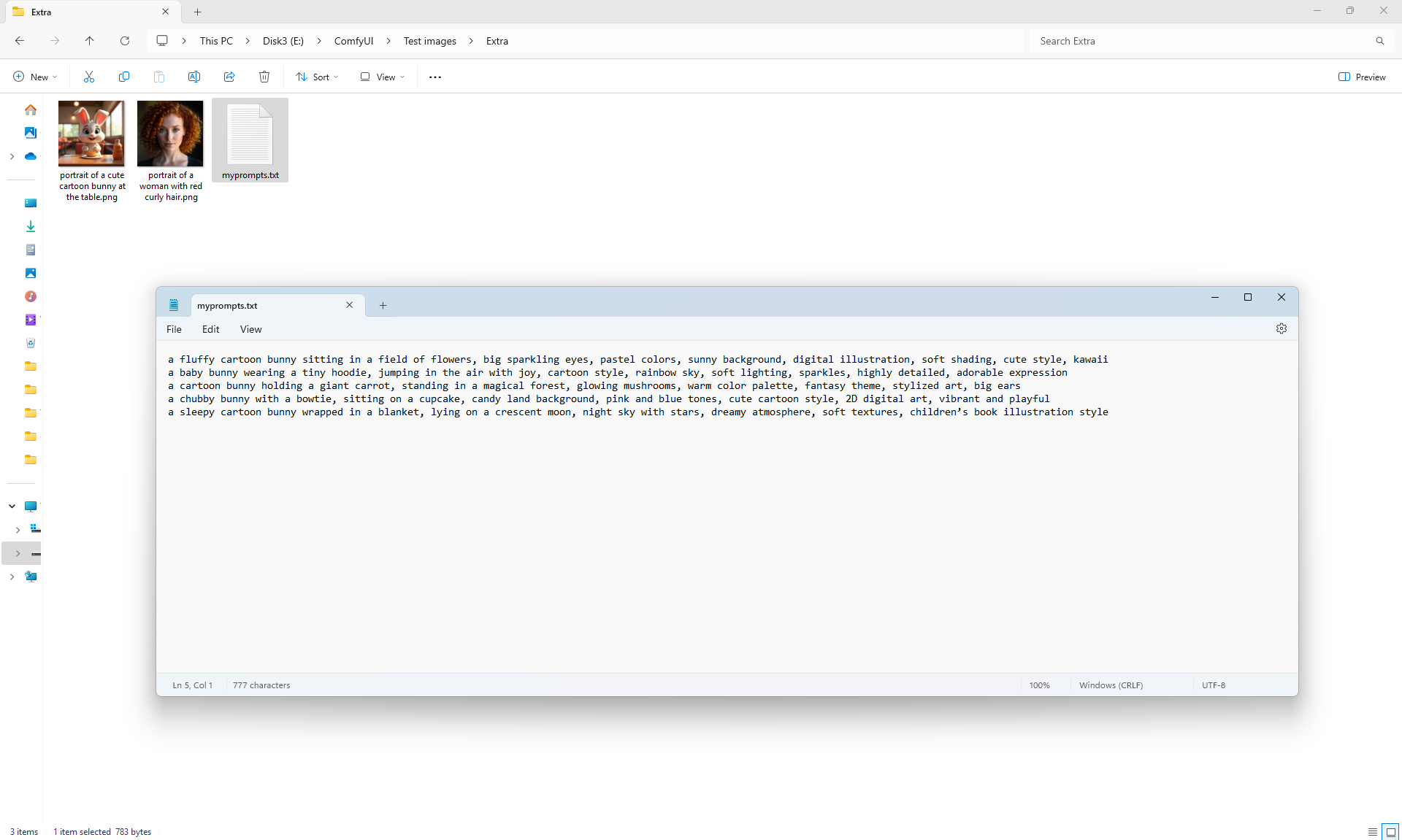Image resolution: width=1402 pixels, height=840 pixels.
Task: Click the Delete trash icon
Action: coord(264,77)
